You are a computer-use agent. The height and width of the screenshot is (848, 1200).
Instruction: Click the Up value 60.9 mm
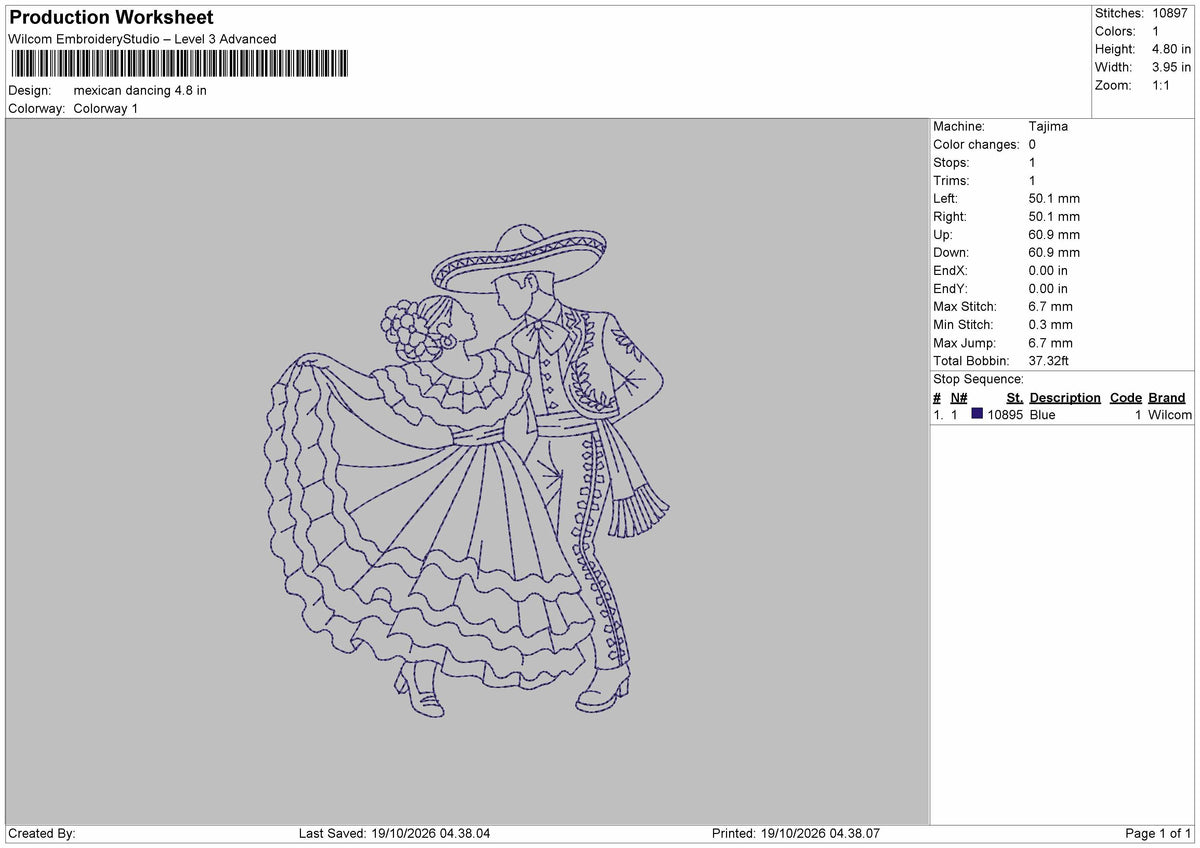[x=1054, y=234]
